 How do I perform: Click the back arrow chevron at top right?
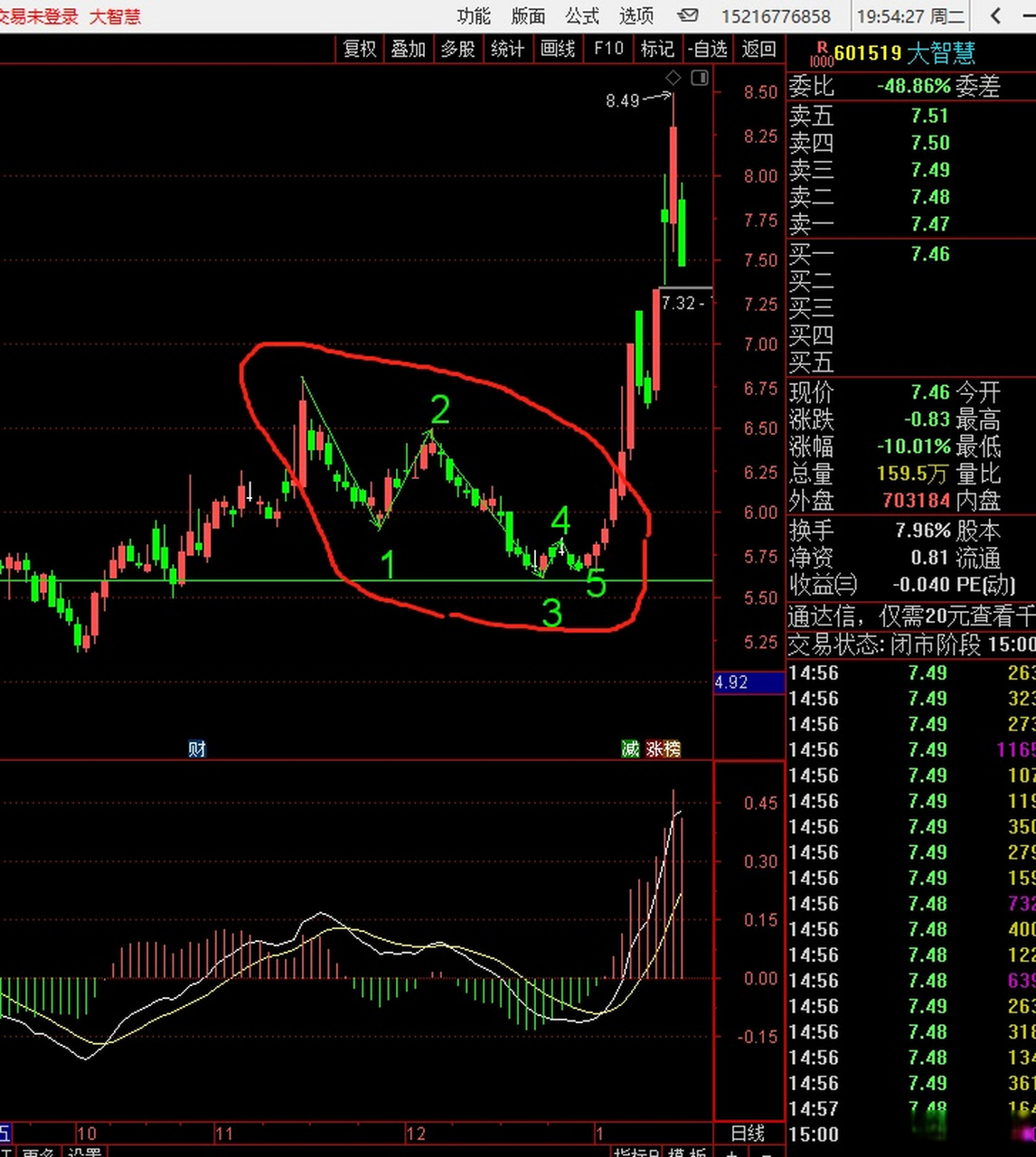click(995, 15)
